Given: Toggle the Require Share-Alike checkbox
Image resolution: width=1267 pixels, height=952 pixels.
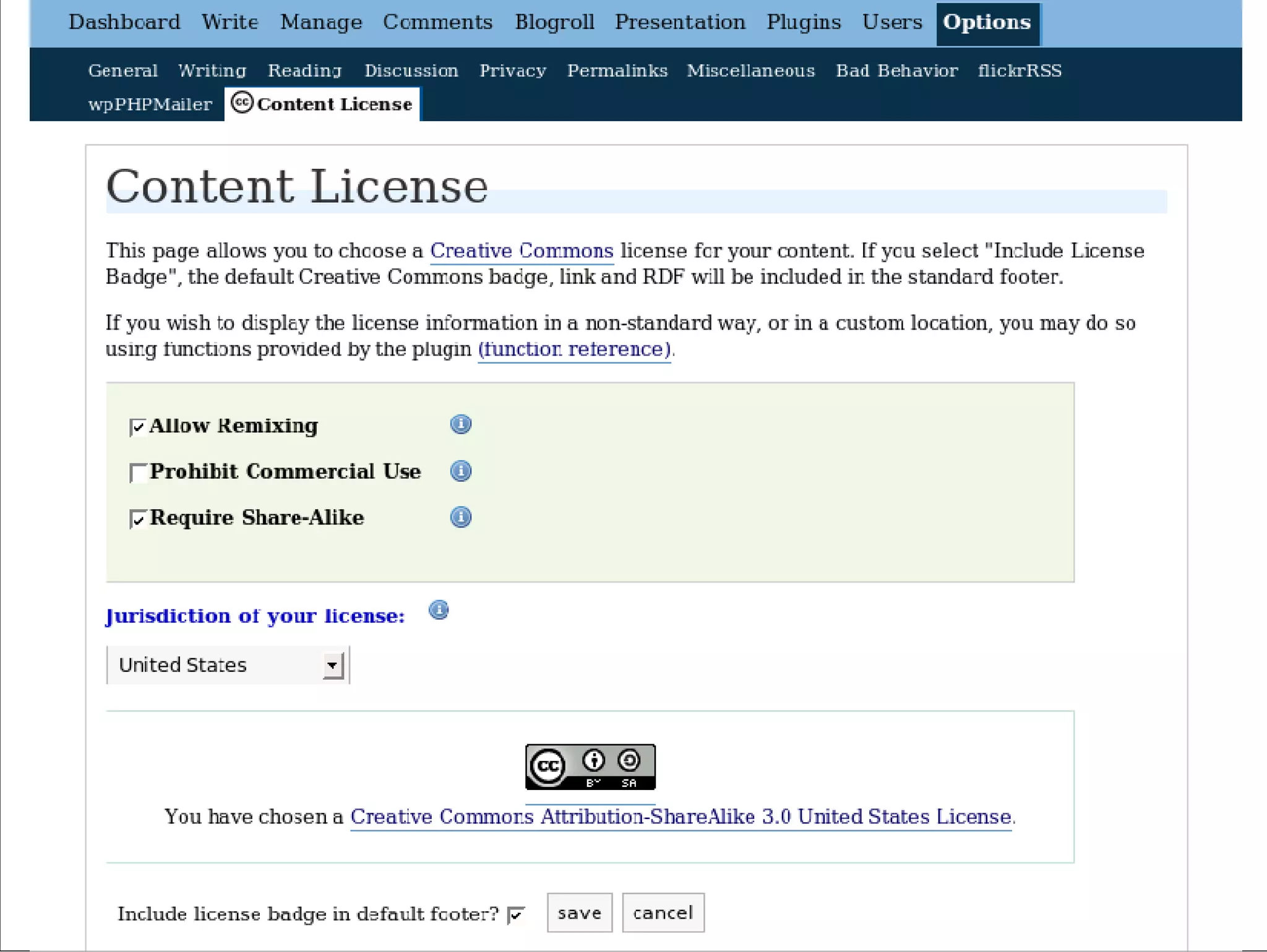Looking at the screenshot, I should pos(137,518).
